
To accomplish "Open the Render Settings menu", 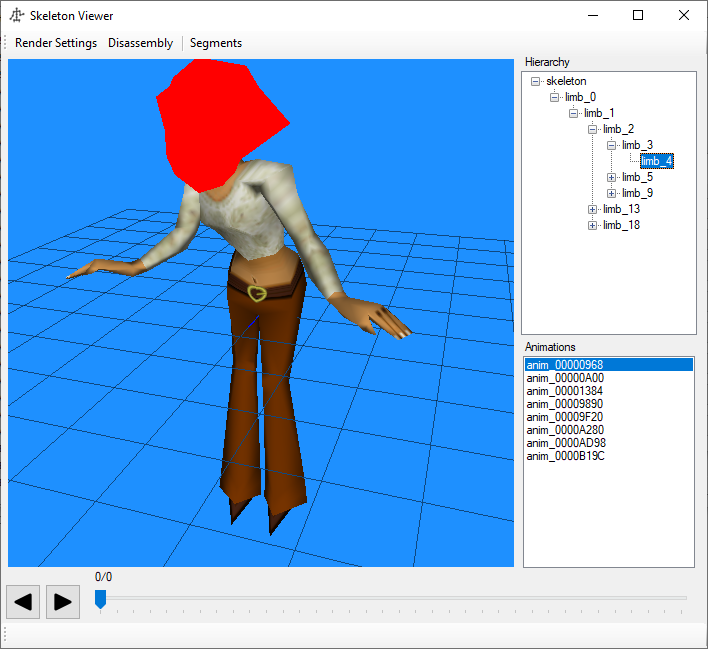I will click(56, 43).
